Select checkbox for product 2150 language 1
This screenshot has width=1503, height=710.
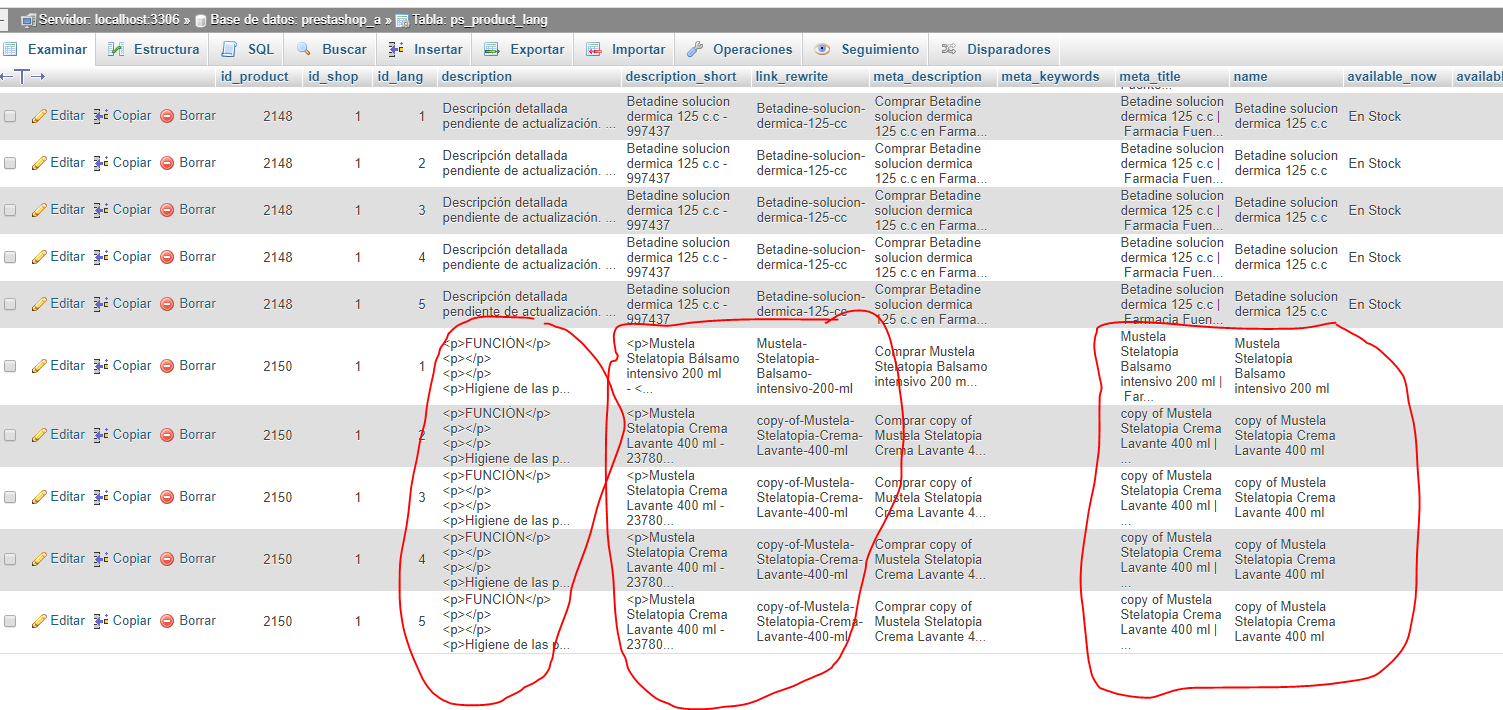click(10, 366)
